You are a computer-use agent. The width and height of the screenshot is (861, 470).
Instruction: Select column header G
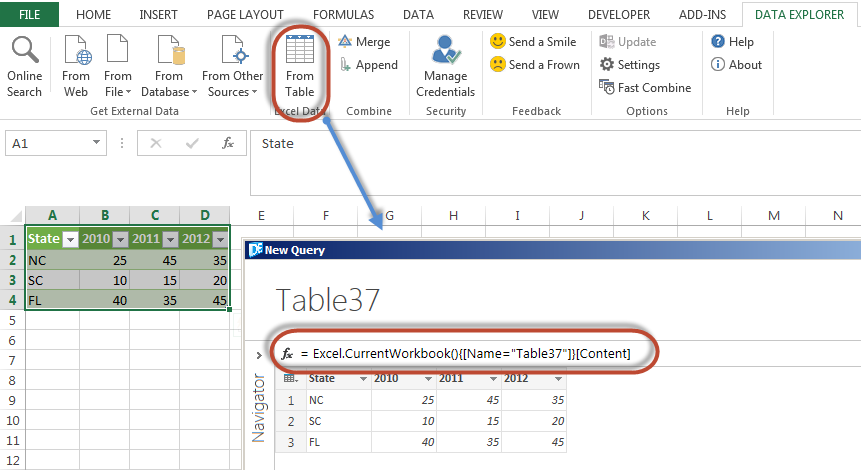pos(389,215)
